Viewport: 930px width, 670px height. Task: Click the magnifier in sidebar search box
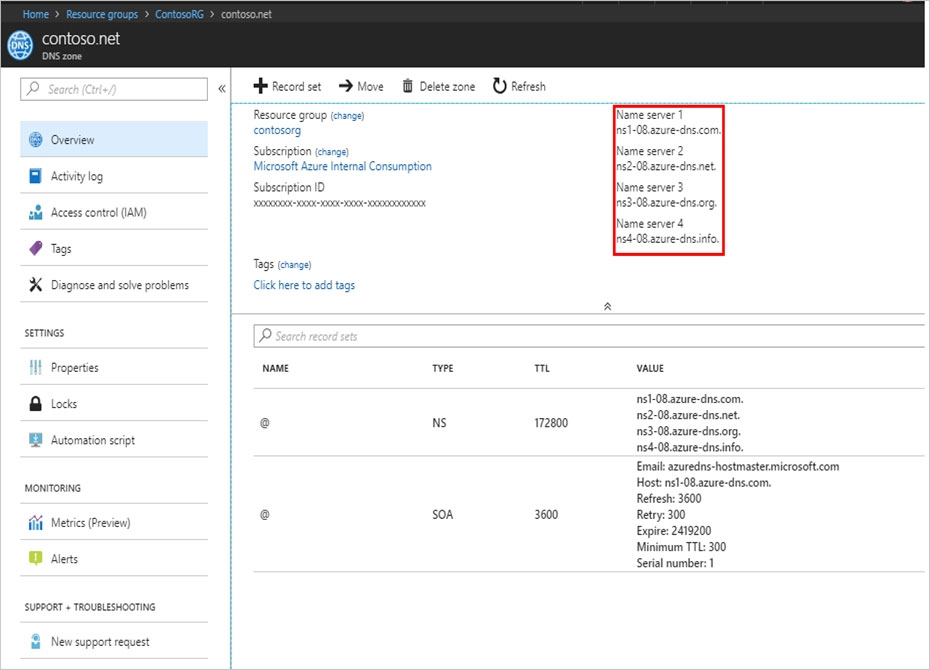pos(33,89)
